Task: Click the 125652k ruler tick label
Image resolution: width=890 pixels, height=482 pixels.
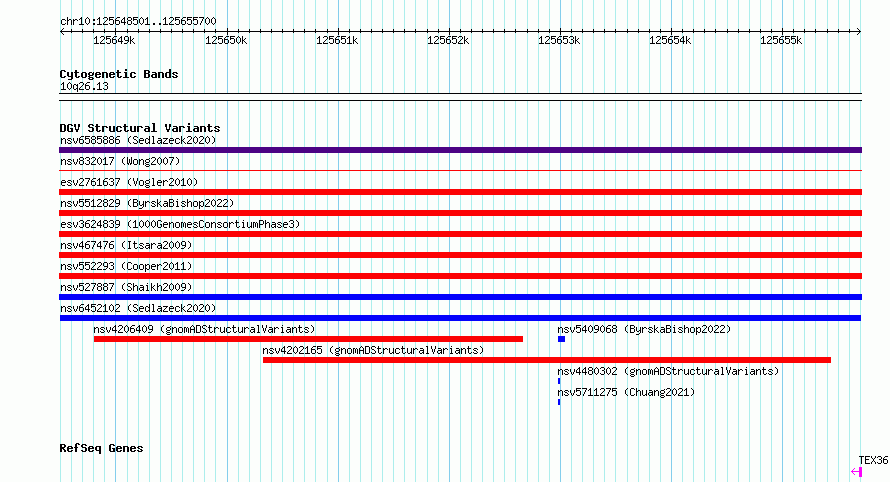Action: pos(448,40)
